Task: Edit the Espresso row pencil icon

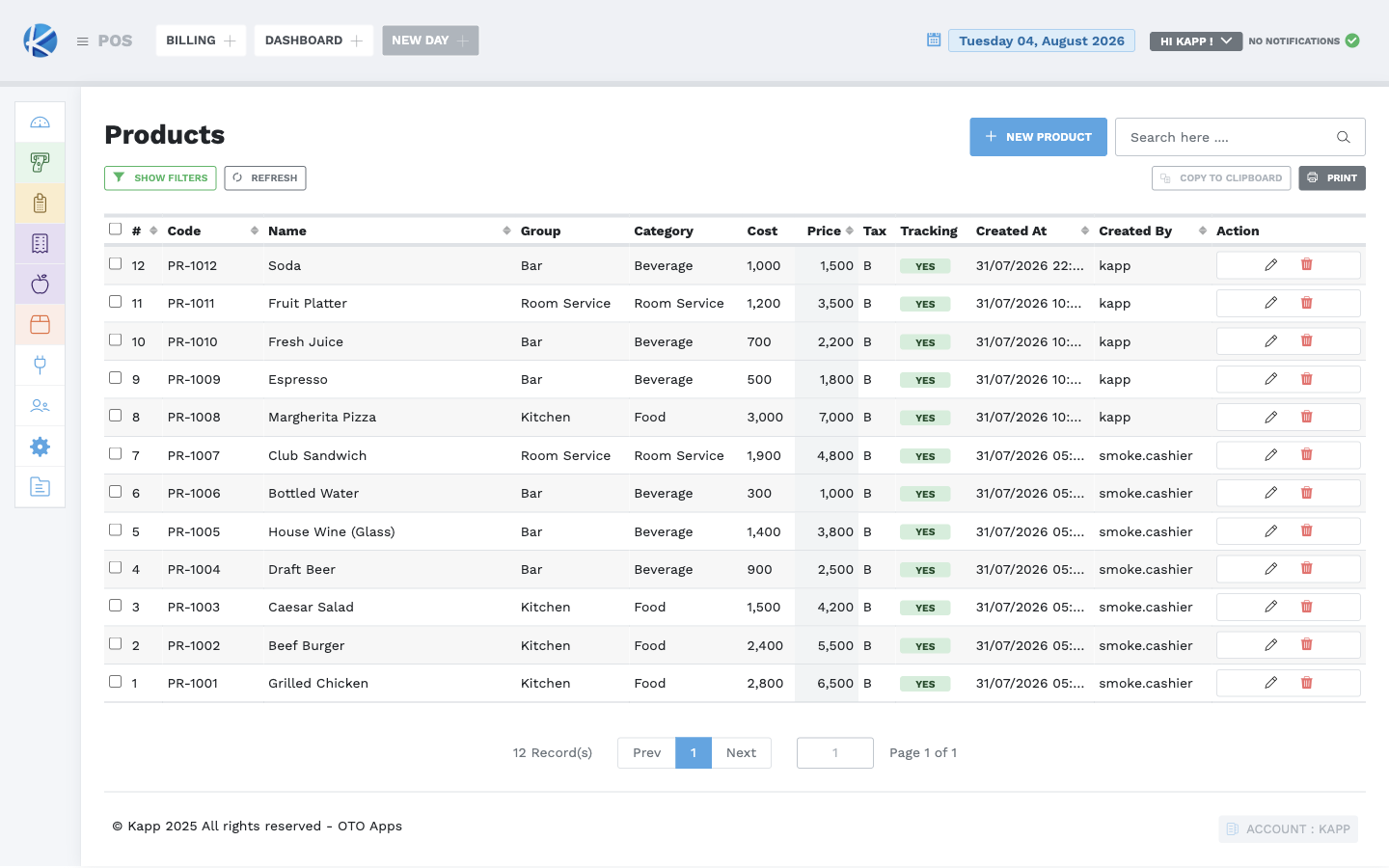Action: click(1271, 379)
